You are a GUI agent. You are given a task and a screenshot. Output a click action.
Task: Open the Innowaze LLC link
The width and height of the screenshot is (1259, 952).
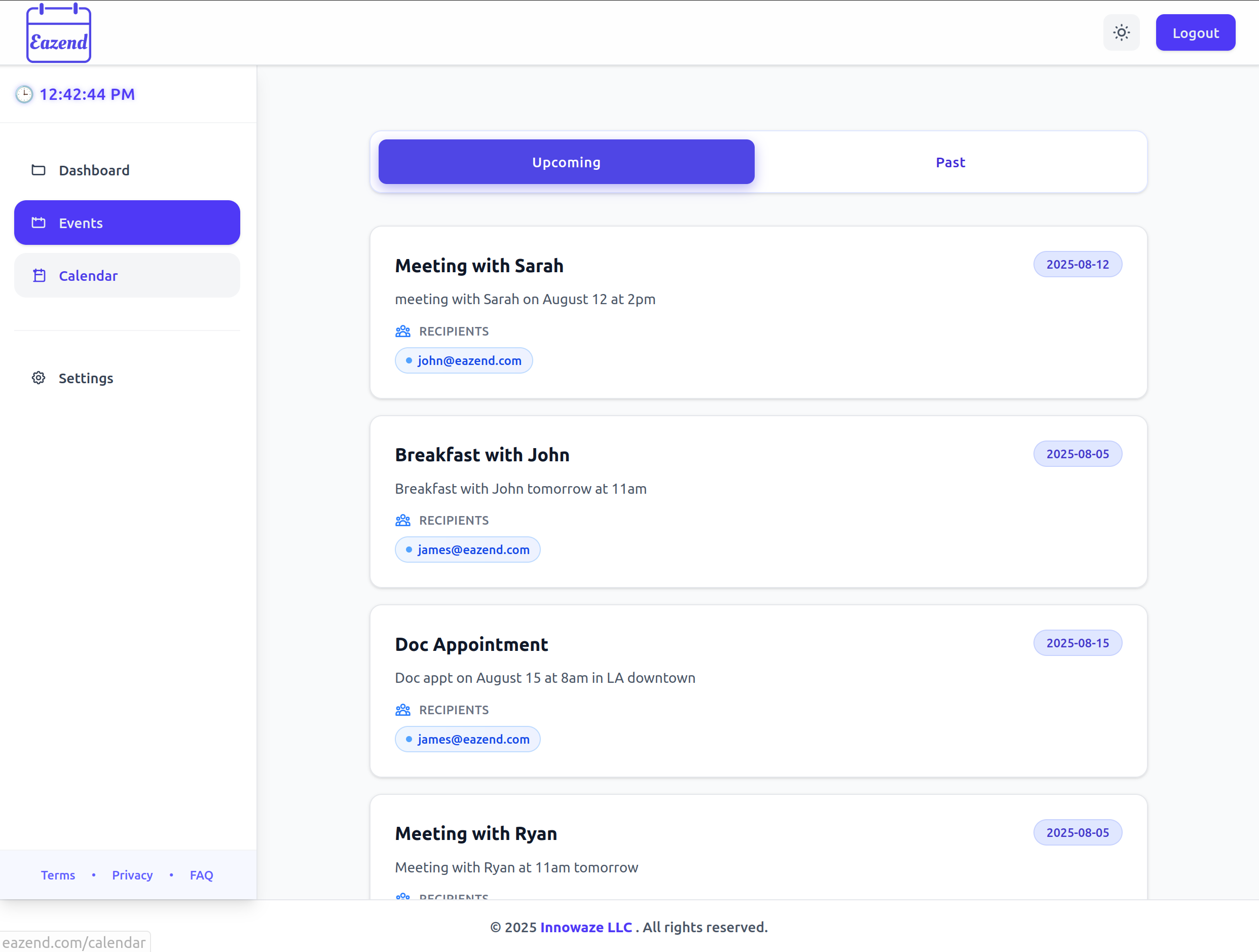point(586,927)
